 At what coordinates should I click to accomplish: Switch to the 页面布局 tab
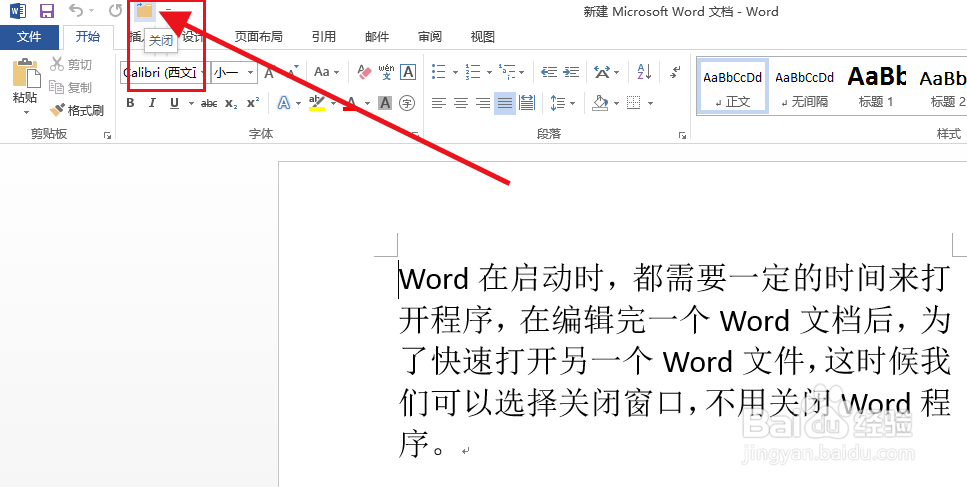point(258,37)
